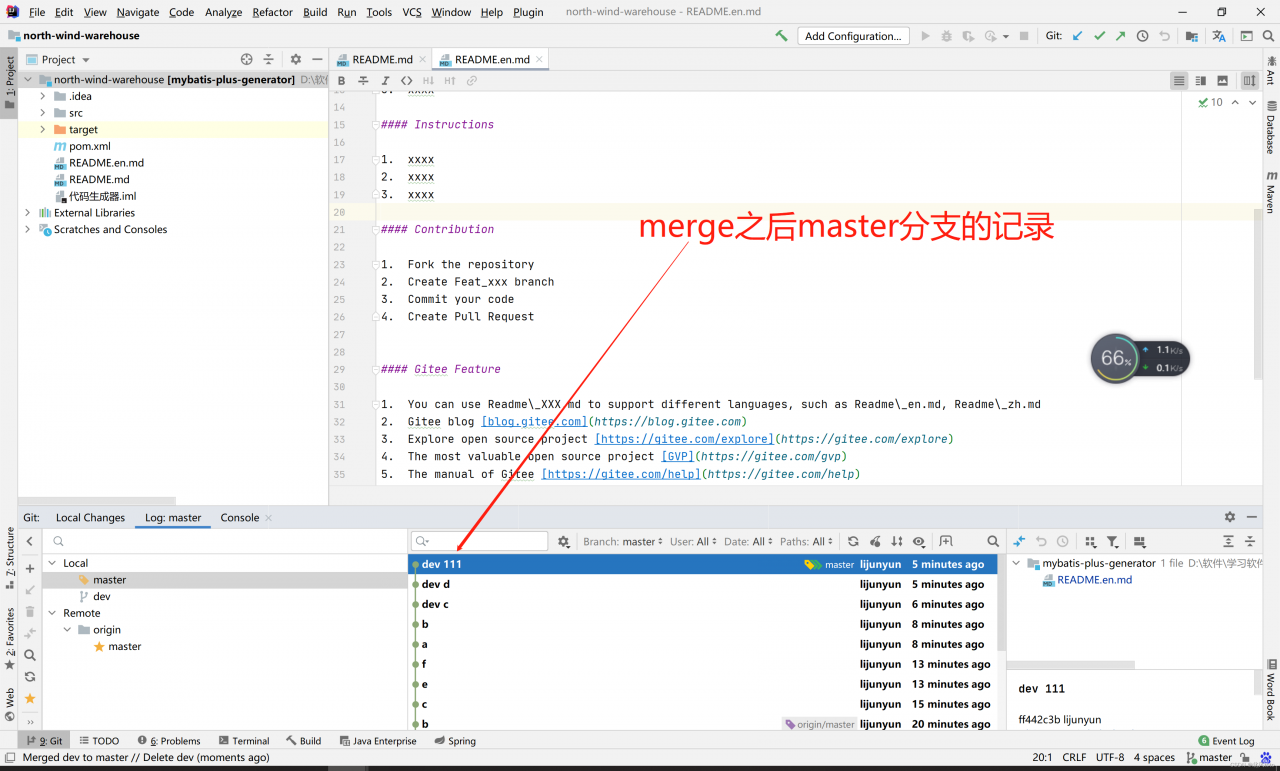Open the VCS menu

pos(412,12)
